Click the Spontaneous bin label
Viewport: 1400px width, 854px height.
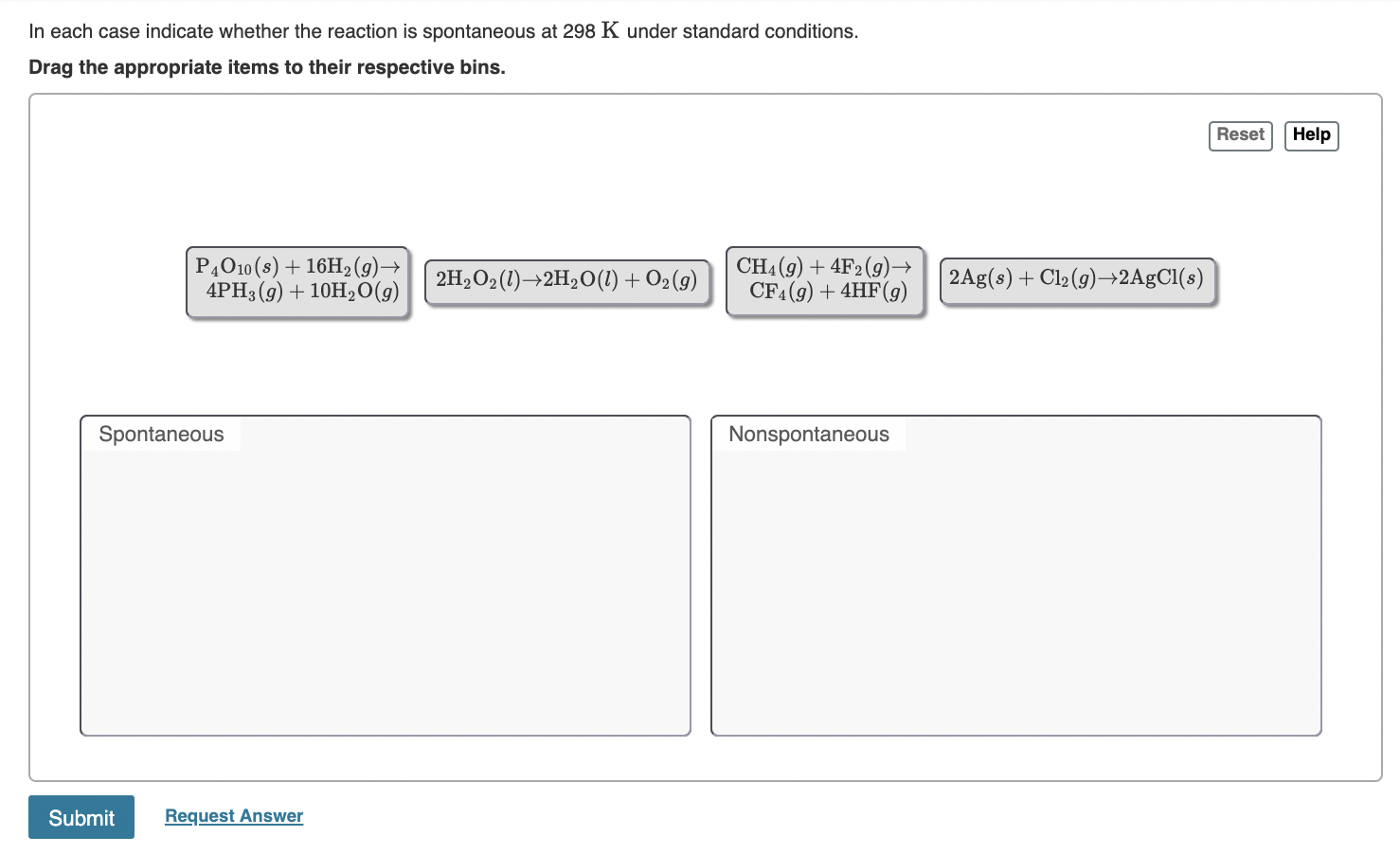pyautogui.click(x=161, y=434)
